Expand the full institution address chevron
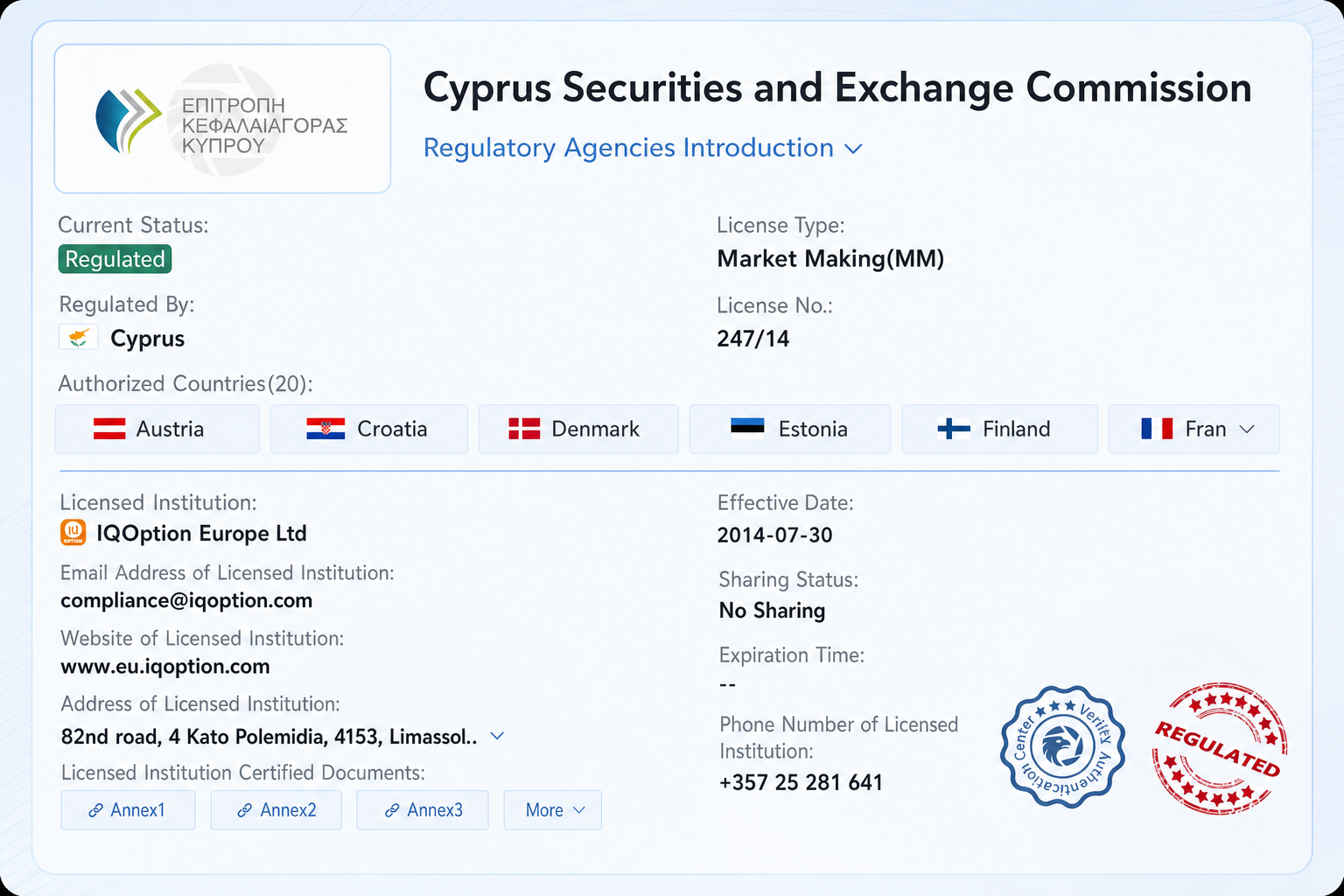 coord(497,736)
